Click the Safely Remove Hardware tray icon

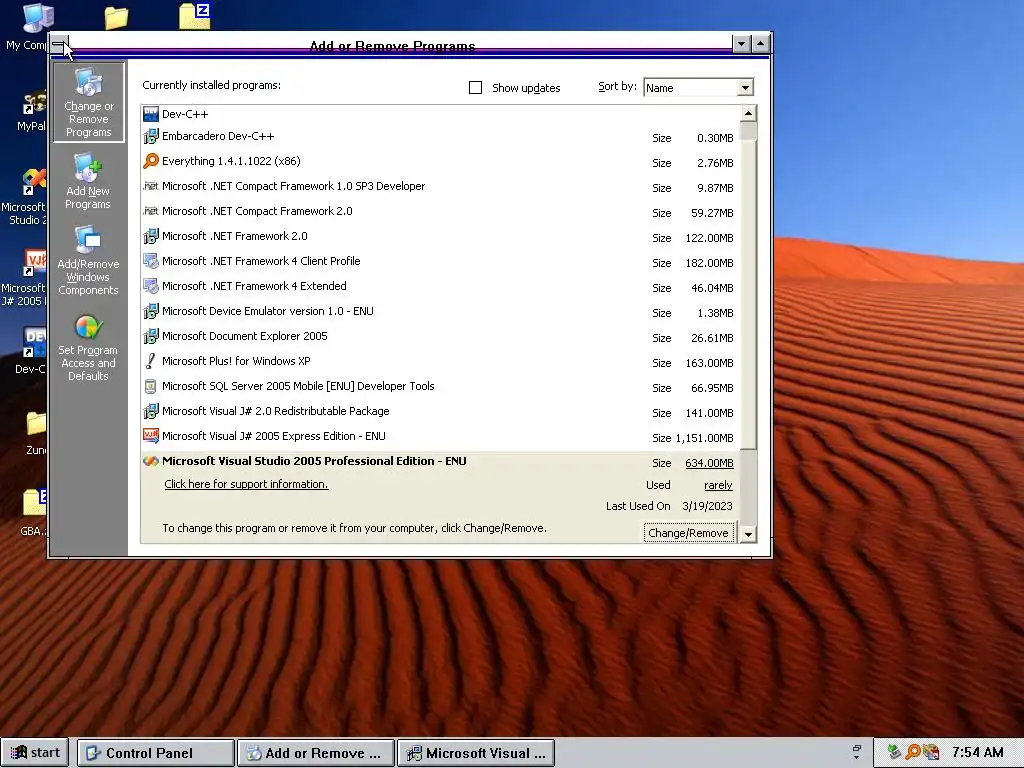coord(894,752)
